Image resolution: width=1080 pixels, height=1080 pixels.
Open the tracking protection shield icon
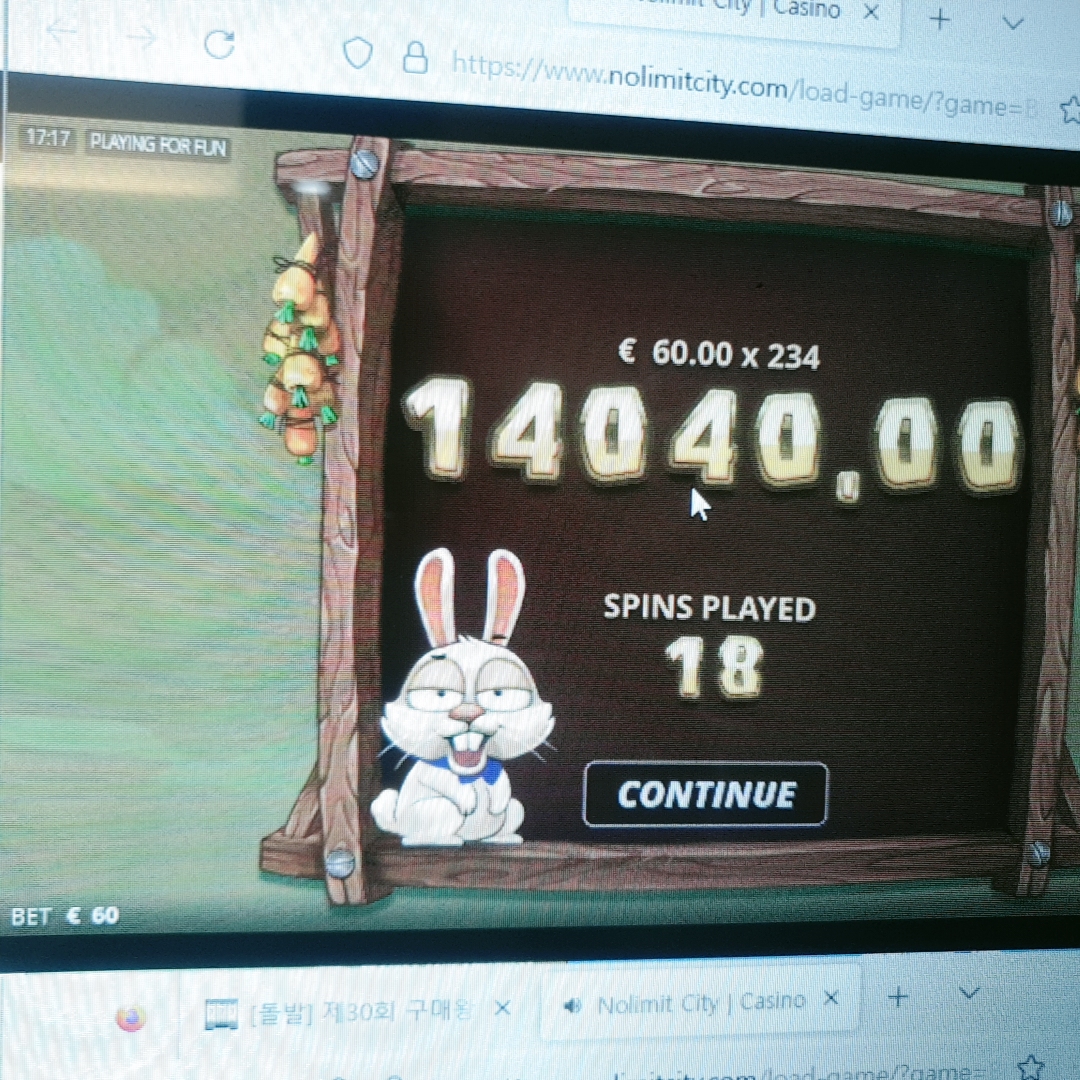click(x=357, y=53)
